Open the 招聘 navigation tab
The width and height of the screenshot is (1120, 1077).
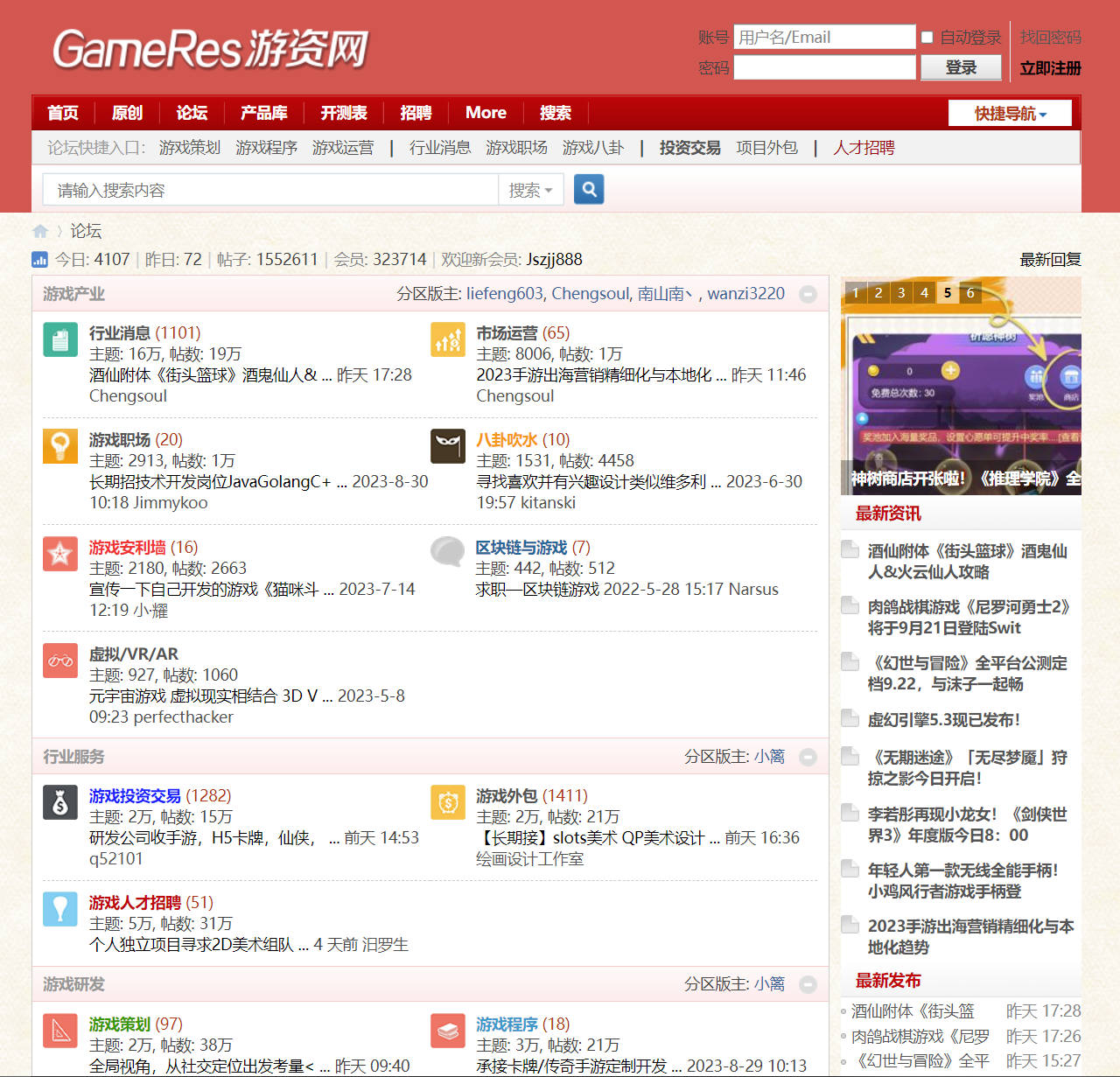click(x=416, y=113)
